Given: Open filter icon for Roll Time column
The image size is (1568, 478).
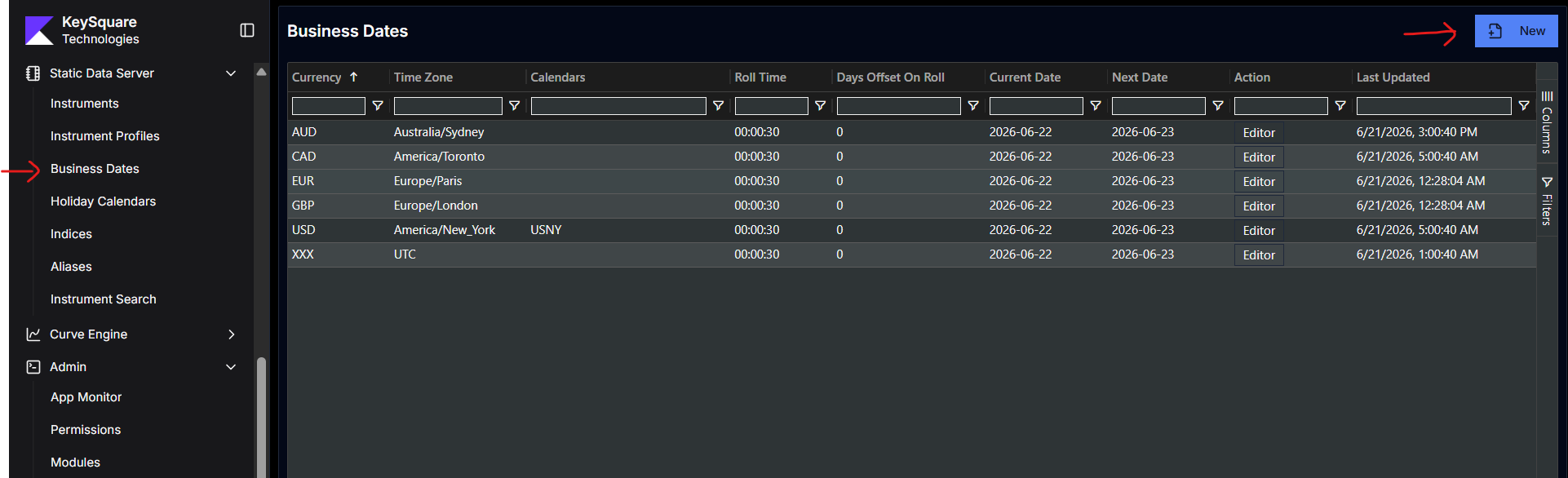Looking at the screenshot, I should tap(821, 106).
